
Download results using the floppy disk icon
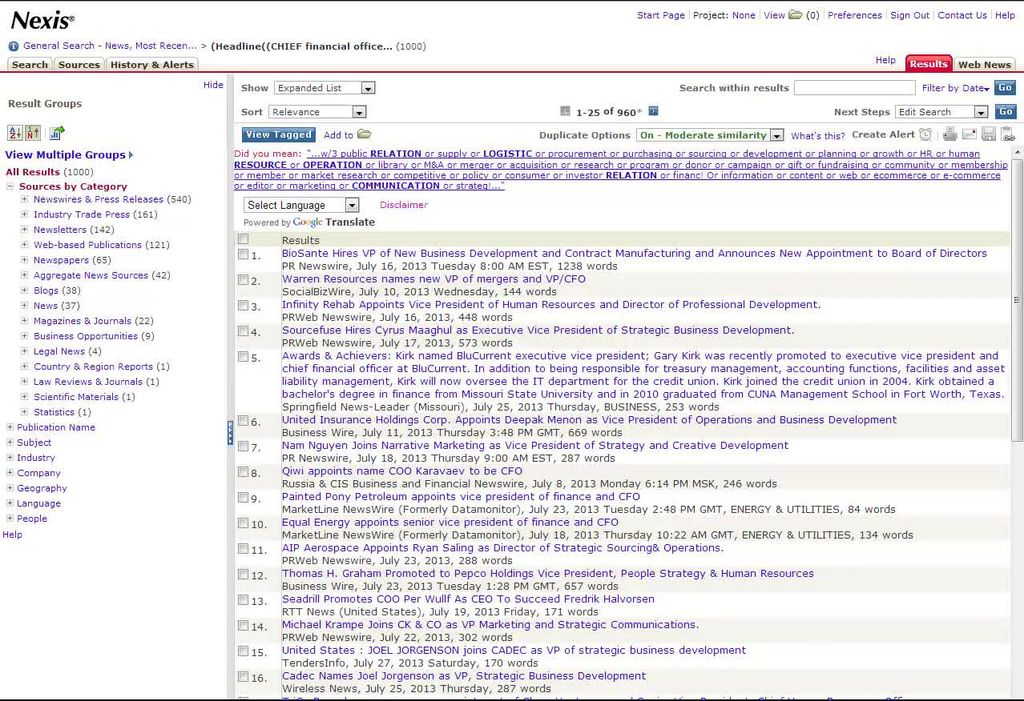[989, 135]
